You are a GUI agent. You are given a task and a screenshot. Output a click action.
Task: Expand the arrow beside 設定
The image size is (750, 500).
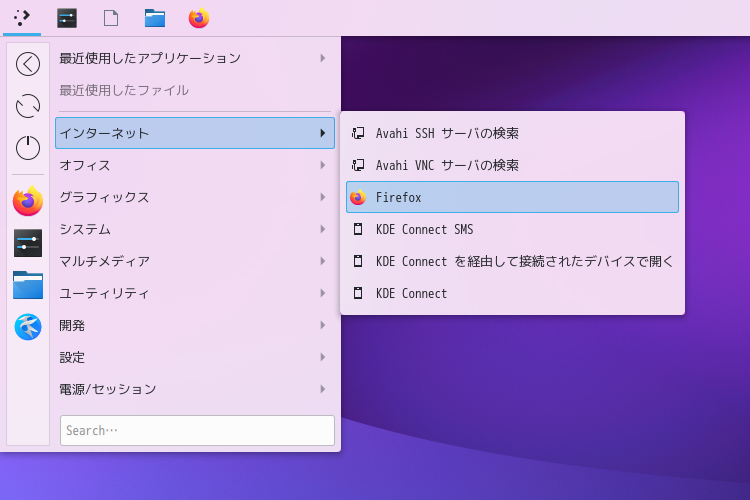(323, 357)
